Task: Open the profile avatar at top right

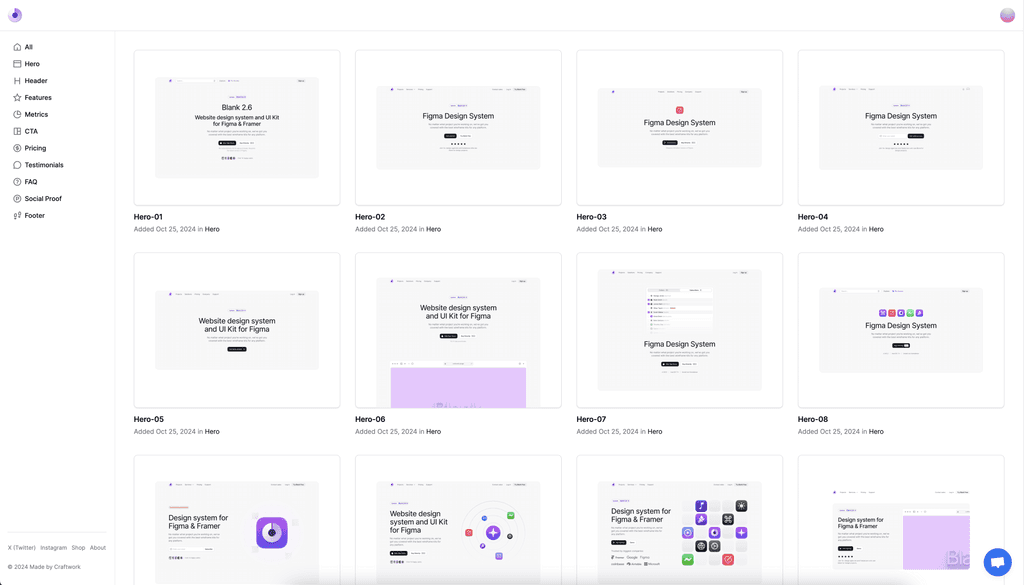Action: click(1007, 14)
